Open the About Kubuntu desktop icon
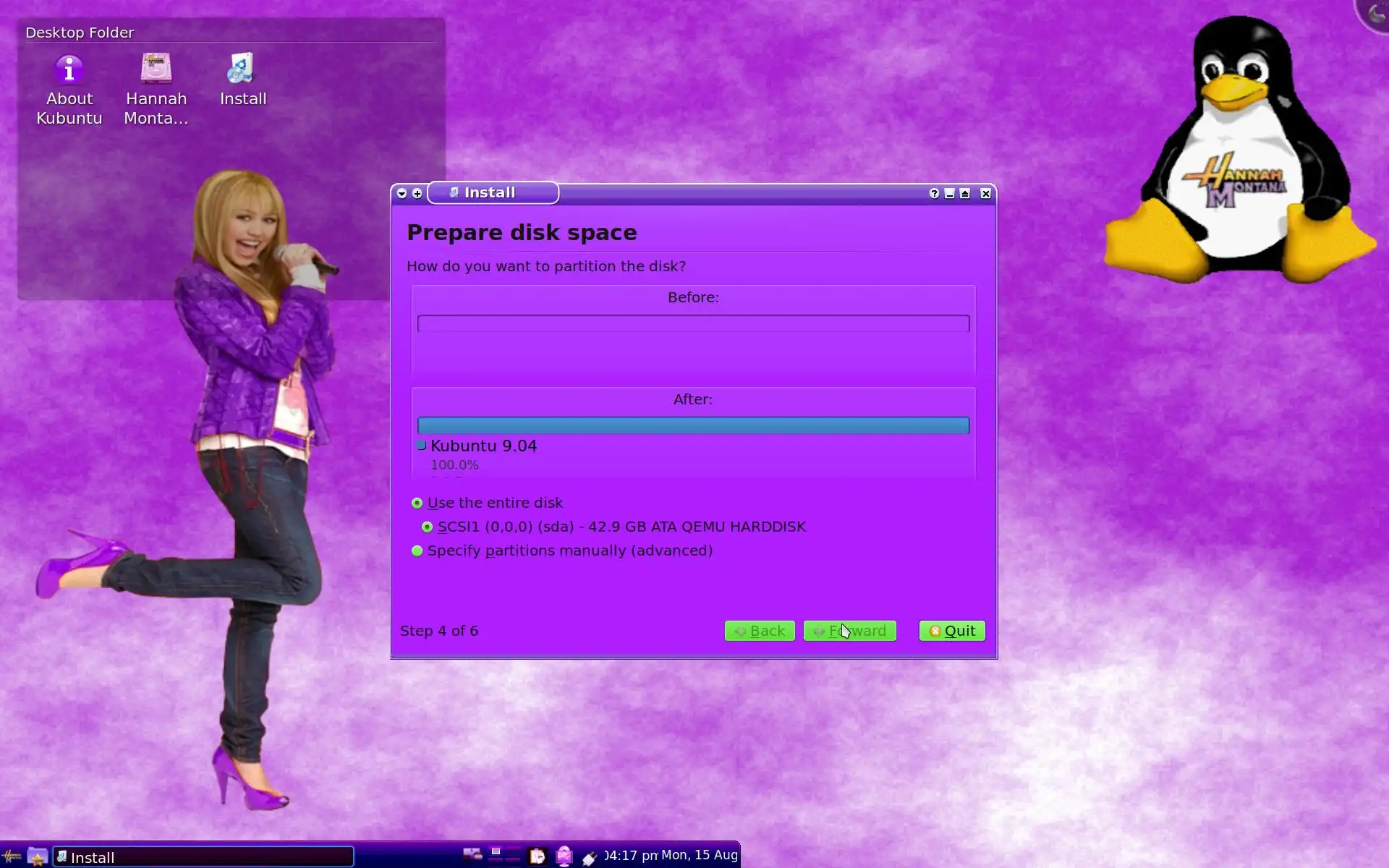The width and height of the screenshot is (1389, 868). (x=69, y=70)
